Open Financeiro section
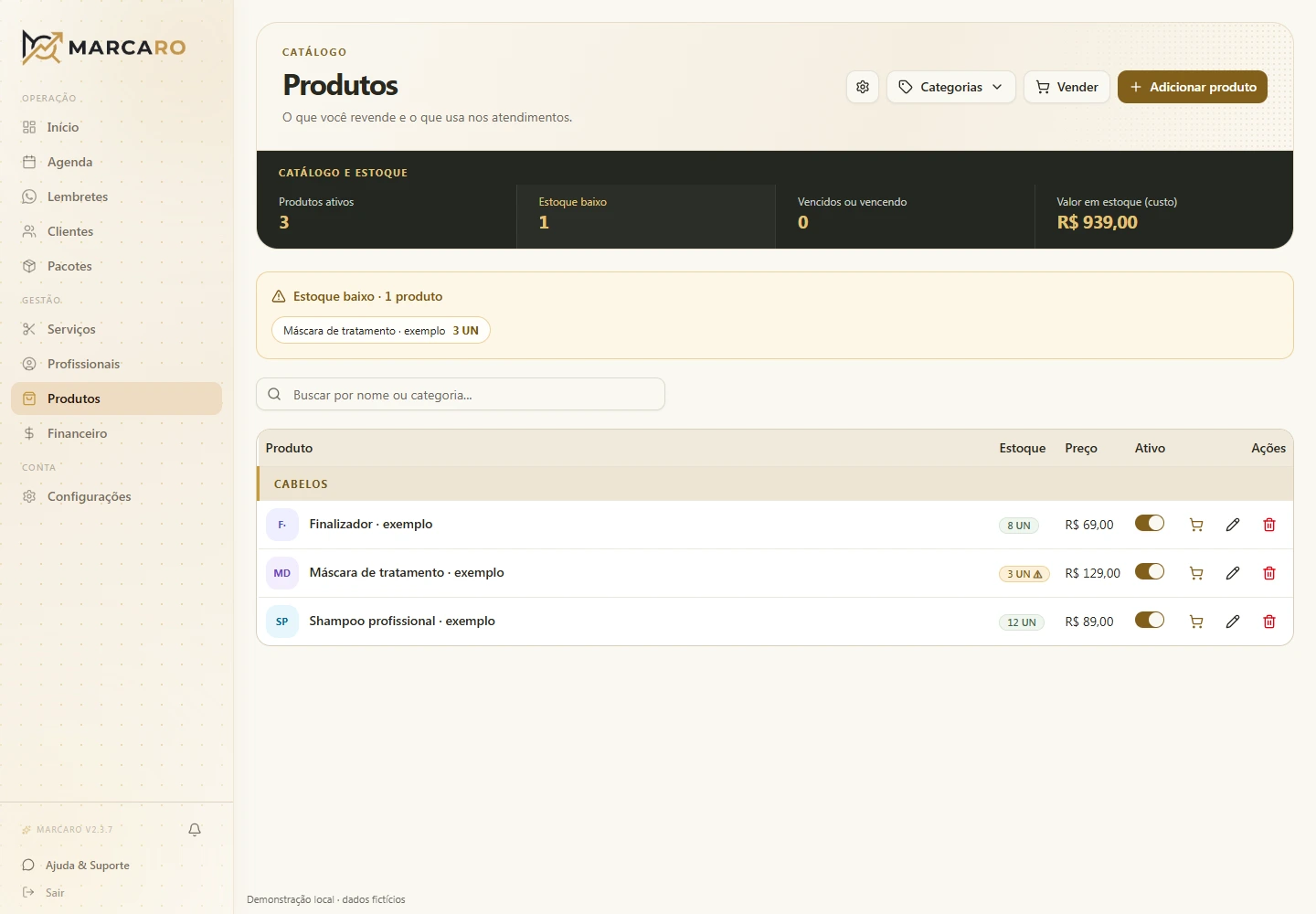1316x914 pixels. 116,433
